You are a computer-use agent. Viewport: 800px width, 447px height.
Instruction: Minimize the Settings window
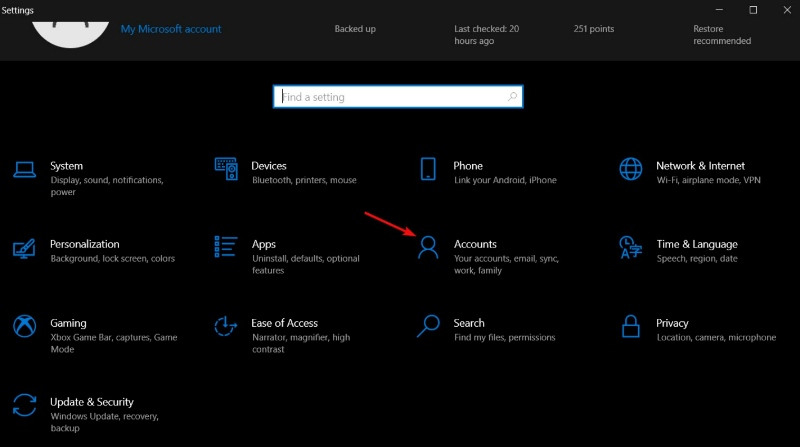click(719, 10)
